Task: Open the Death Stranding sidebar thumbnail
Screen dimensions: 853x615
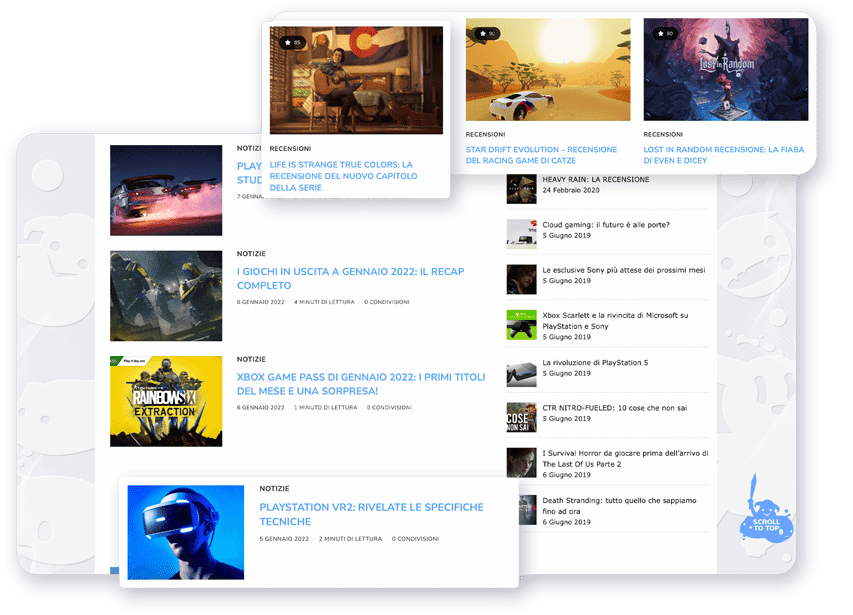Action: pyautogui.click(x=527, y=510)
